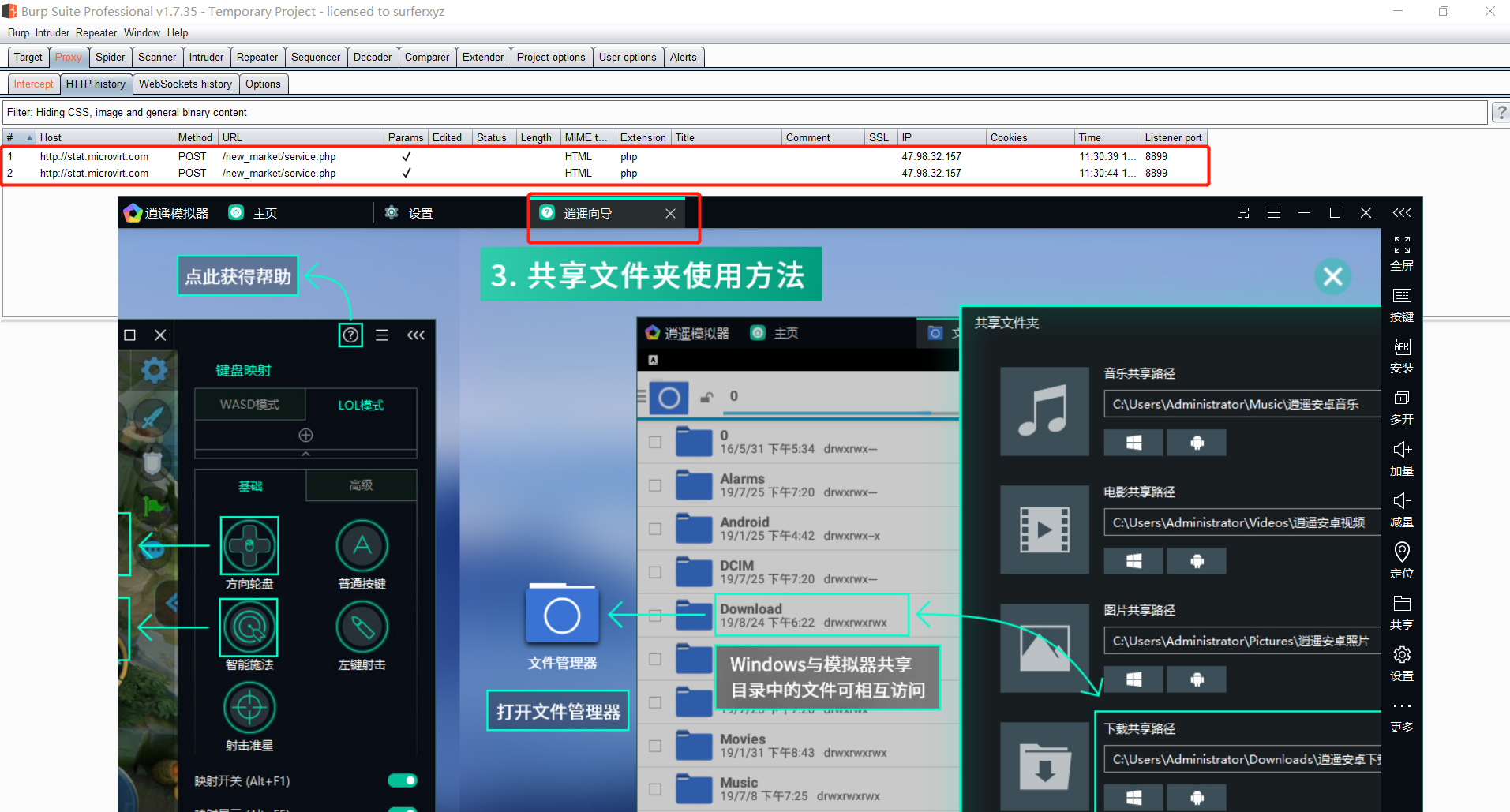Screen dimensions: 1510x812
Task: Open the shared folder icon in sidebar
Action: pyautogui.click(x=1401, y=604)
